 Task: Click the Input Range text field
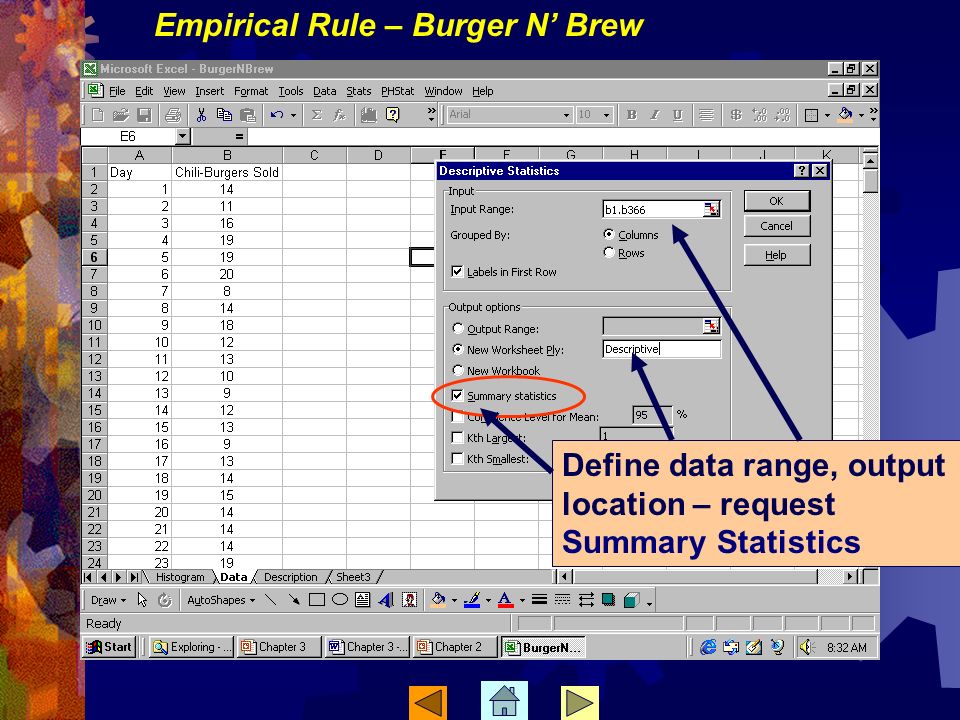point(653,209)
